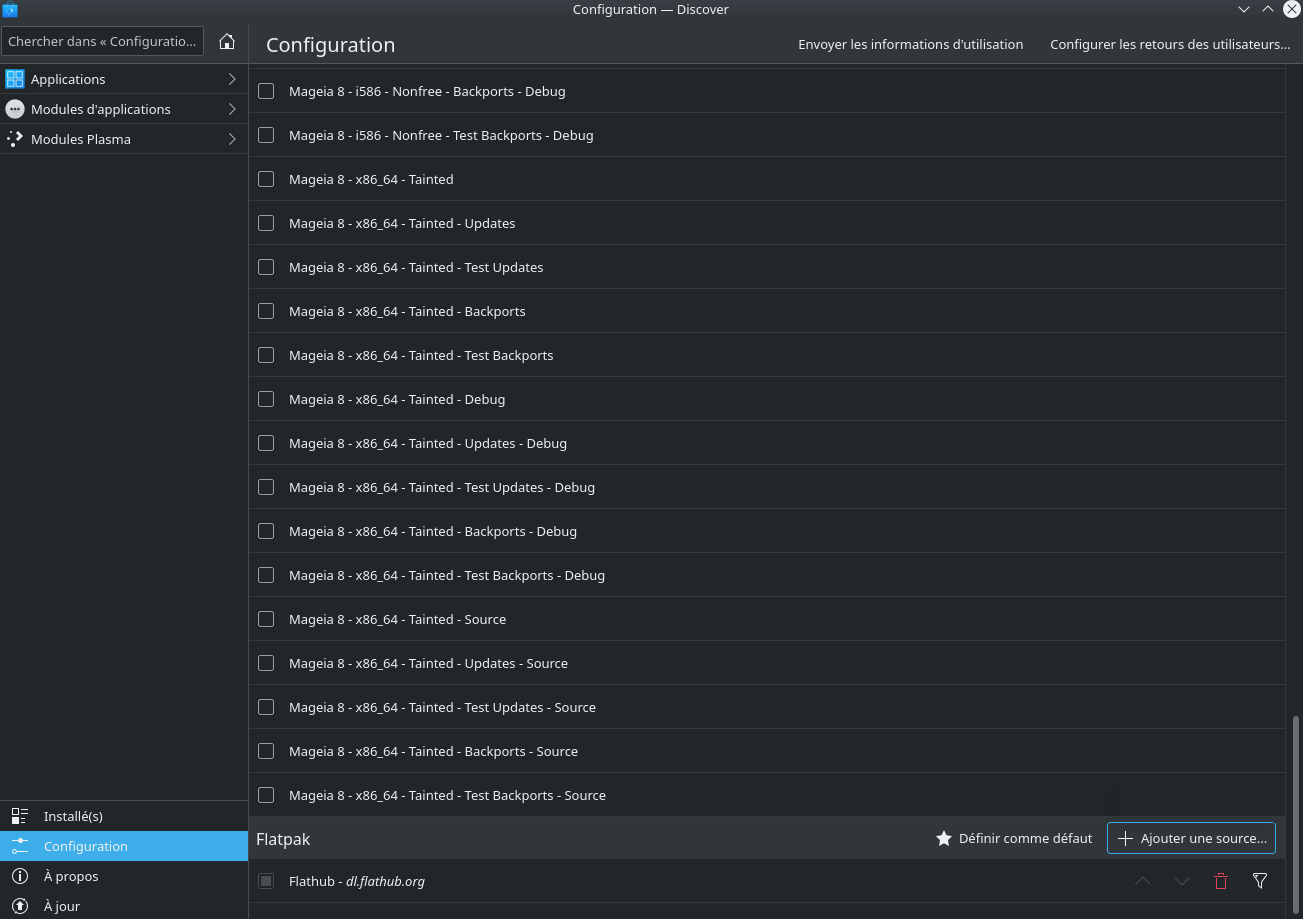Check Tainted - Updates - Debug source
This screenshot has width=1303, height=919.
pos(266,443)
